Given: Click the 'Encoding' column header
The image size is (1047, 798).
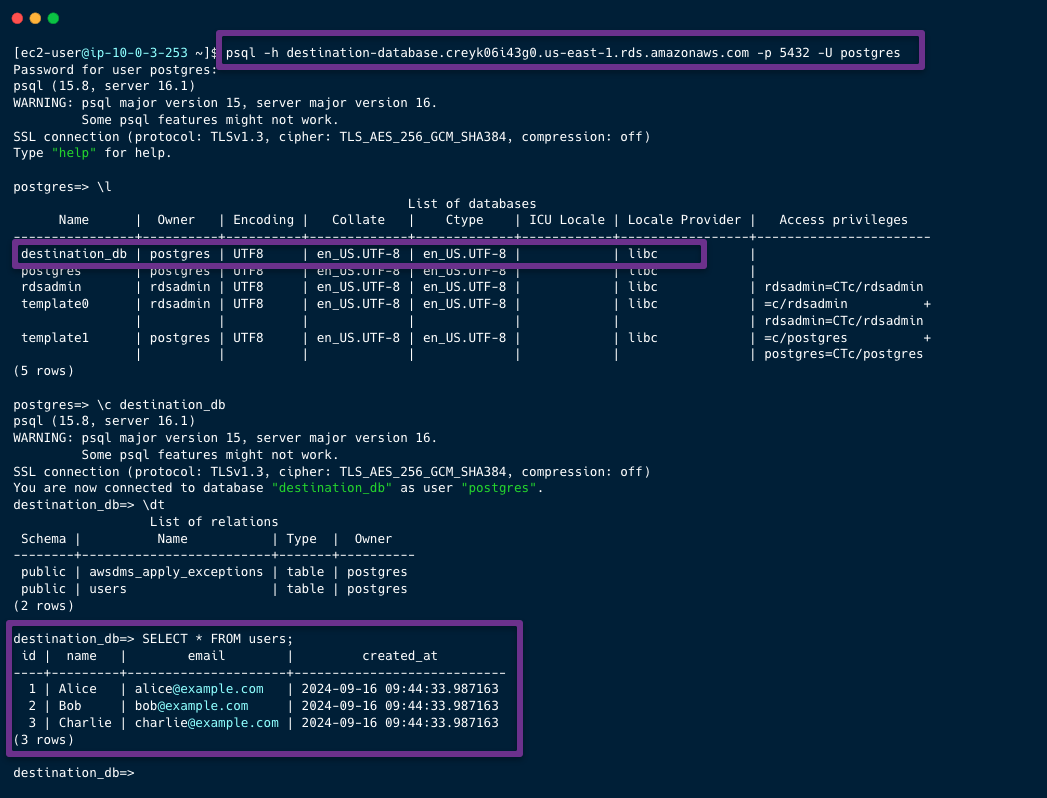Looking at the screenshot, I should point(263,220).
